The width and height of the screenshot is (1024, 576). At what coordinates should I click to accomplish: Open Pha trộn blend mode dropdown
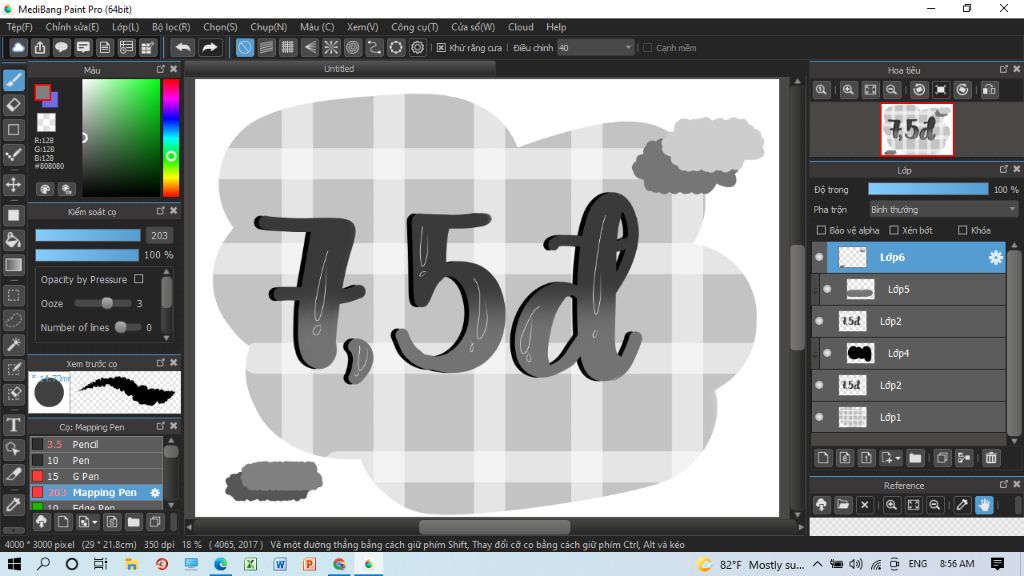(x=943, y=210)
